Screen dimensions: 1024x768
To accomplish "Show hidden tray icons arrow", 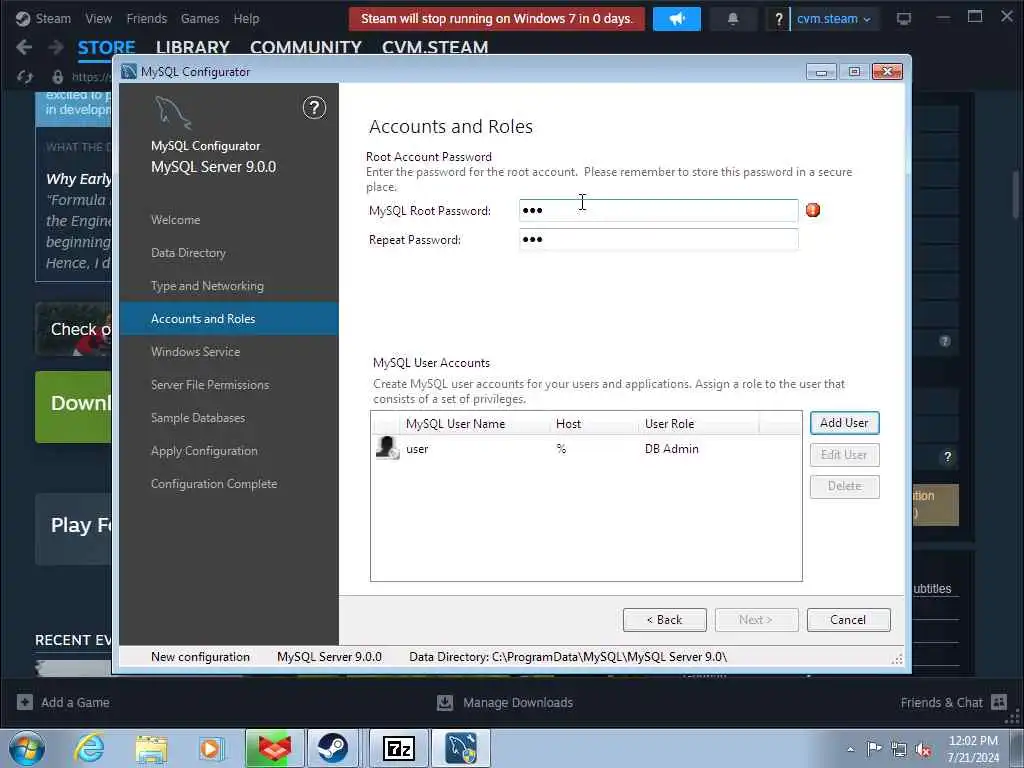I will click(x=850, y=750).
